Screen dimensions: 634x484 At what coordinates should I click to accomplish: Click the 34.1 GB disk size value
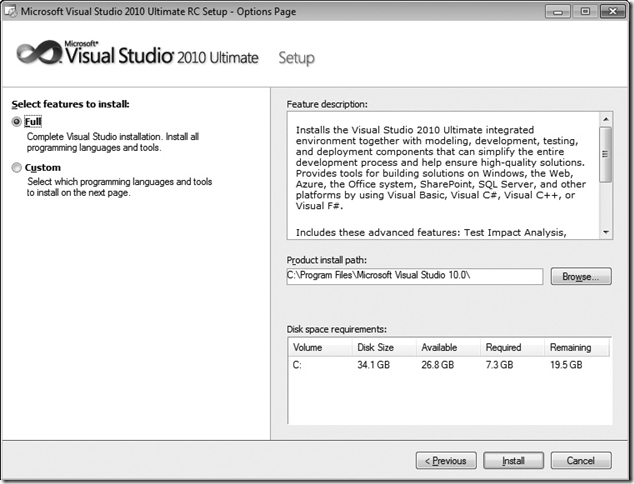coord(373,365)
